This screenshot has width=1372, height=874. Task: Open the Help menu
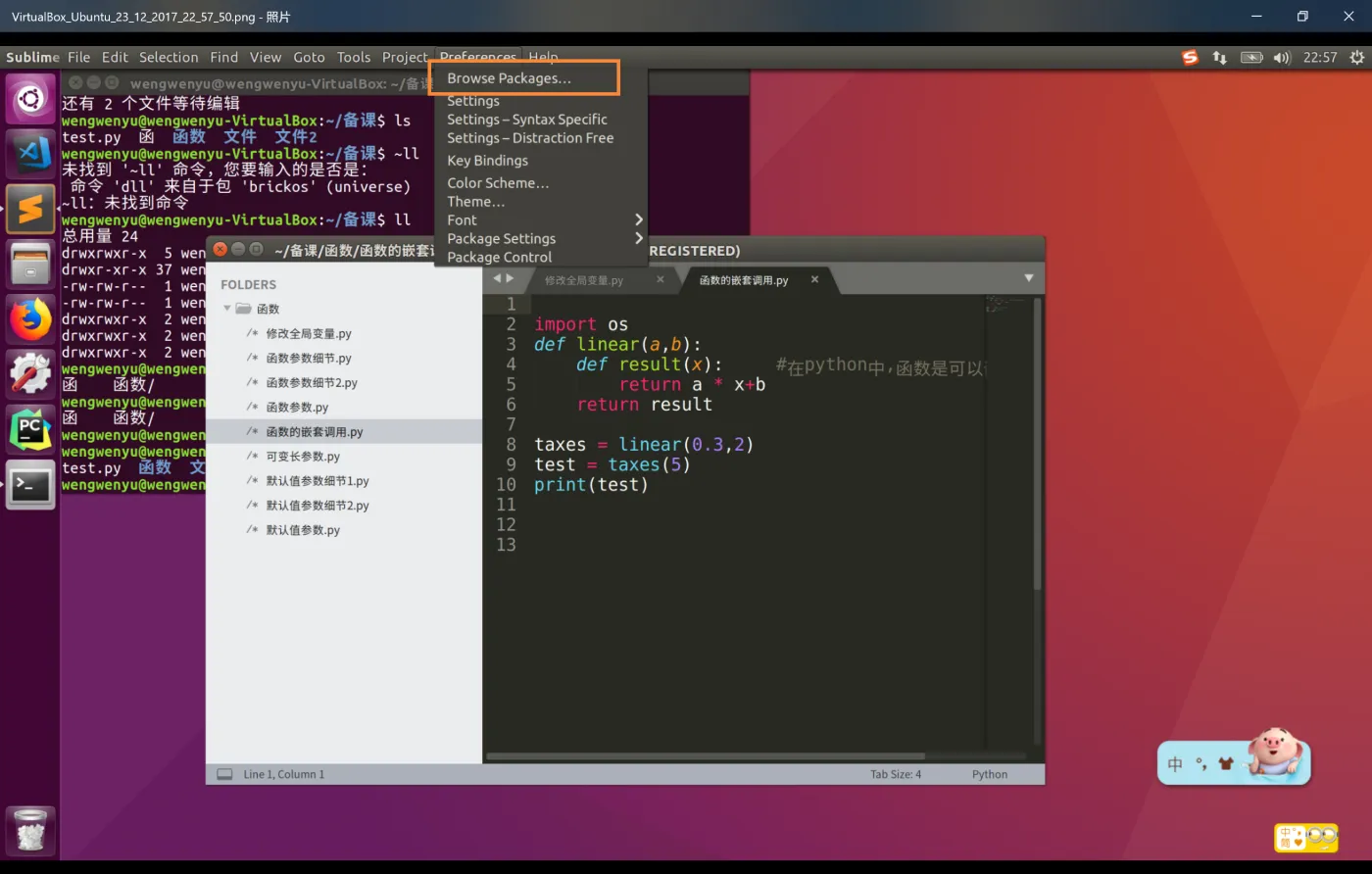543,58
